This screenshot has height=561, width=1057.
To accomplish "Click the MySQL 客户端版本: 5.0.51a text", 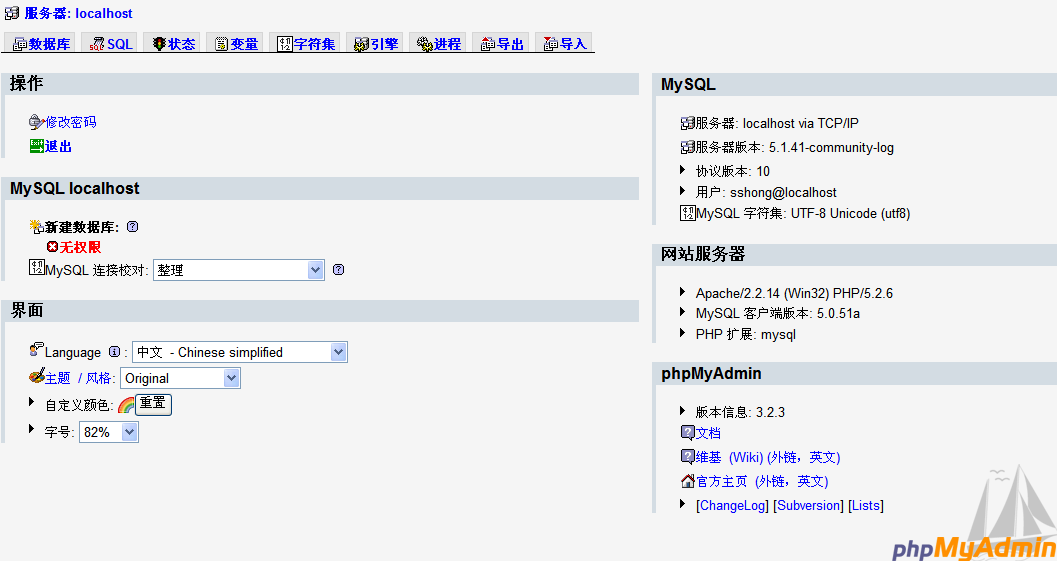I will tap(778, 314).
